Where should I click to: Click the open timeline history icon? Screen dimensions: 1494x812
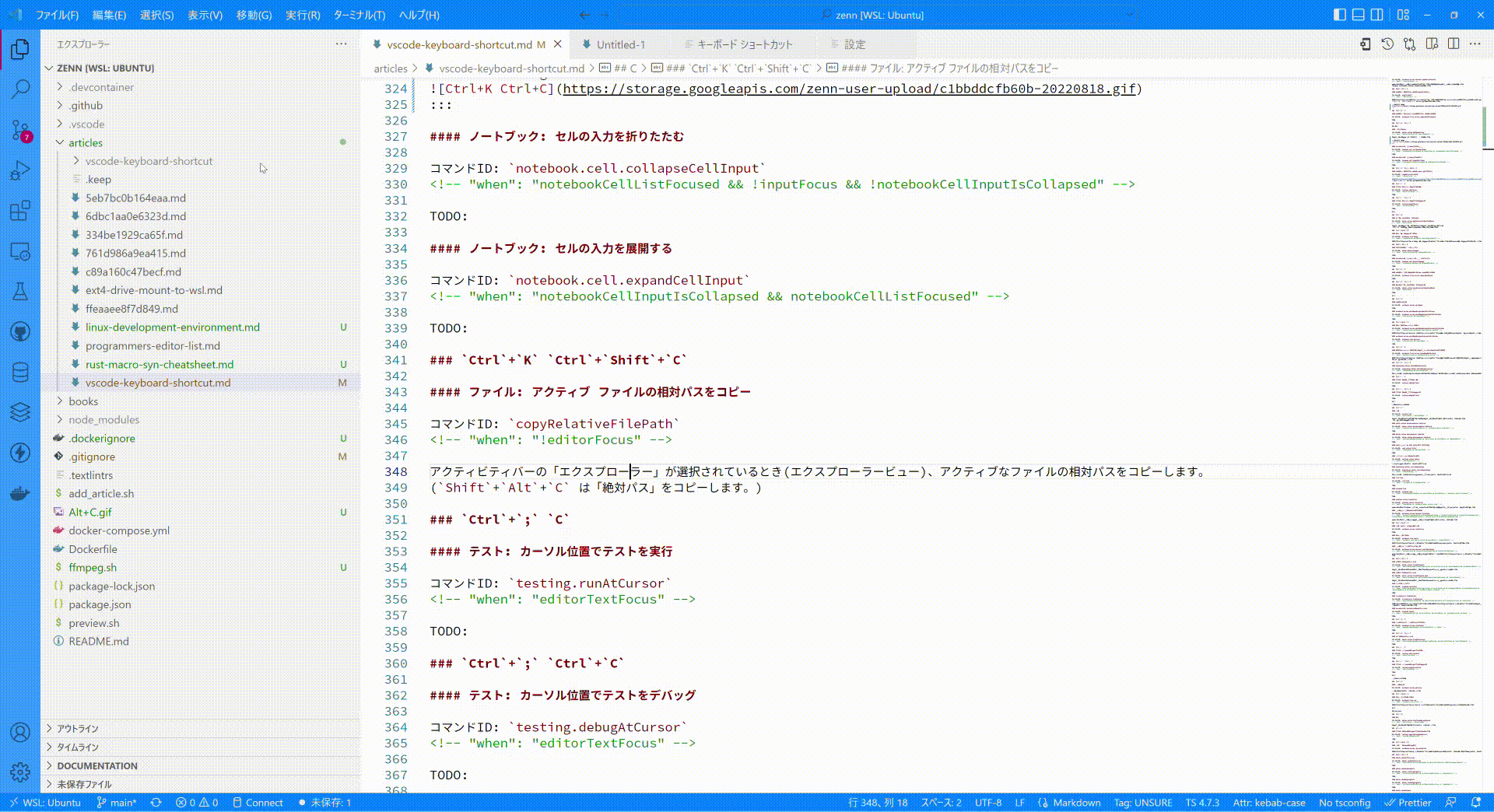(x=1387, y=44)
